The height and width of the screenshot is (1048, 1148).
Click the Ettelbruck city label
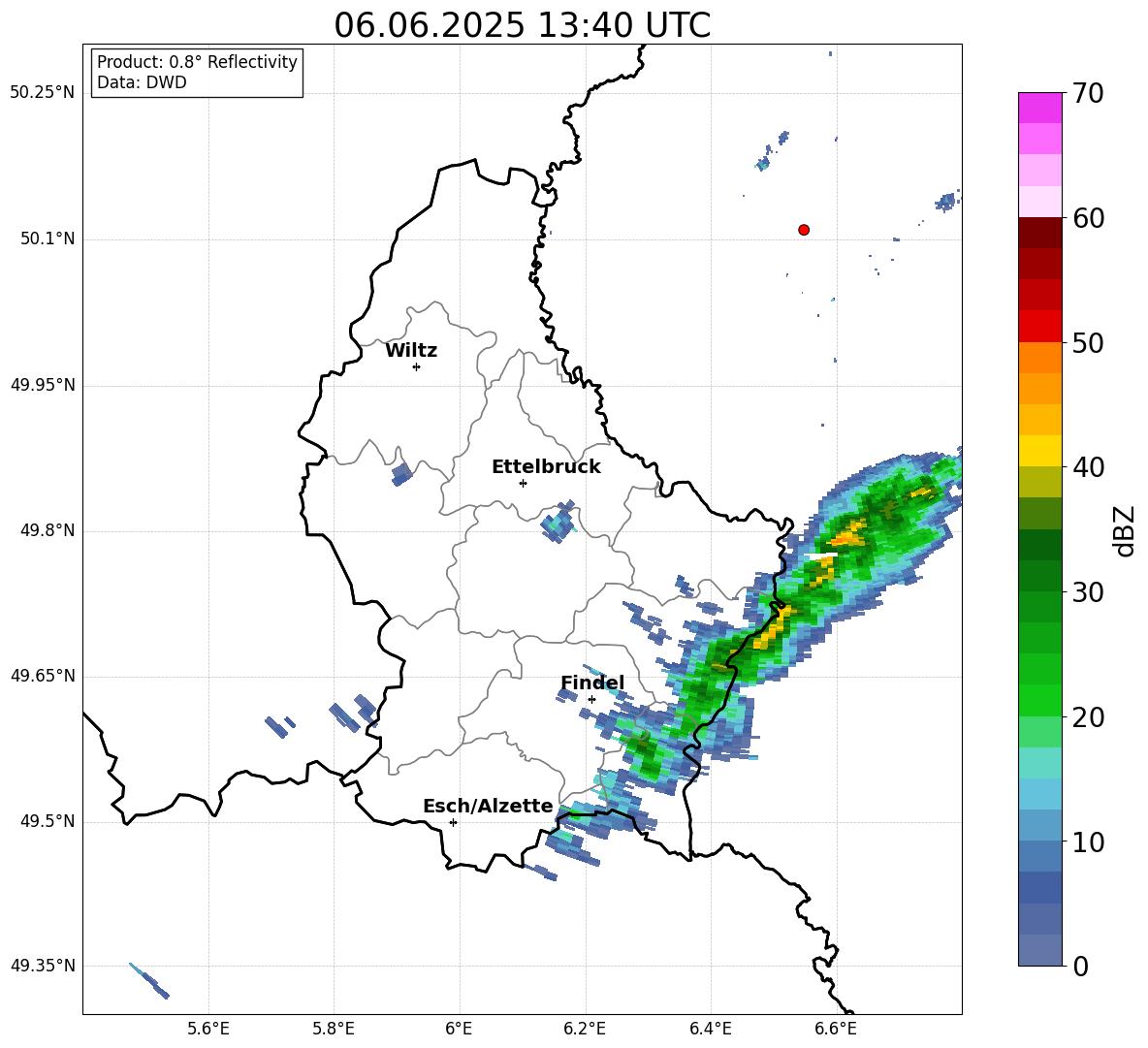(x=546, y=467)
